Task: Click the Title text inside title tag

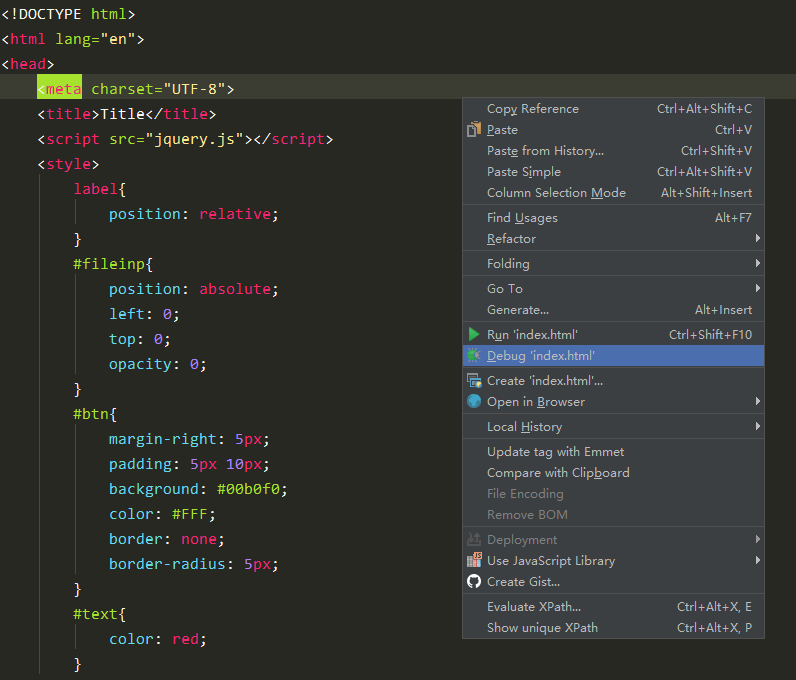Action: tap(122, 114)
